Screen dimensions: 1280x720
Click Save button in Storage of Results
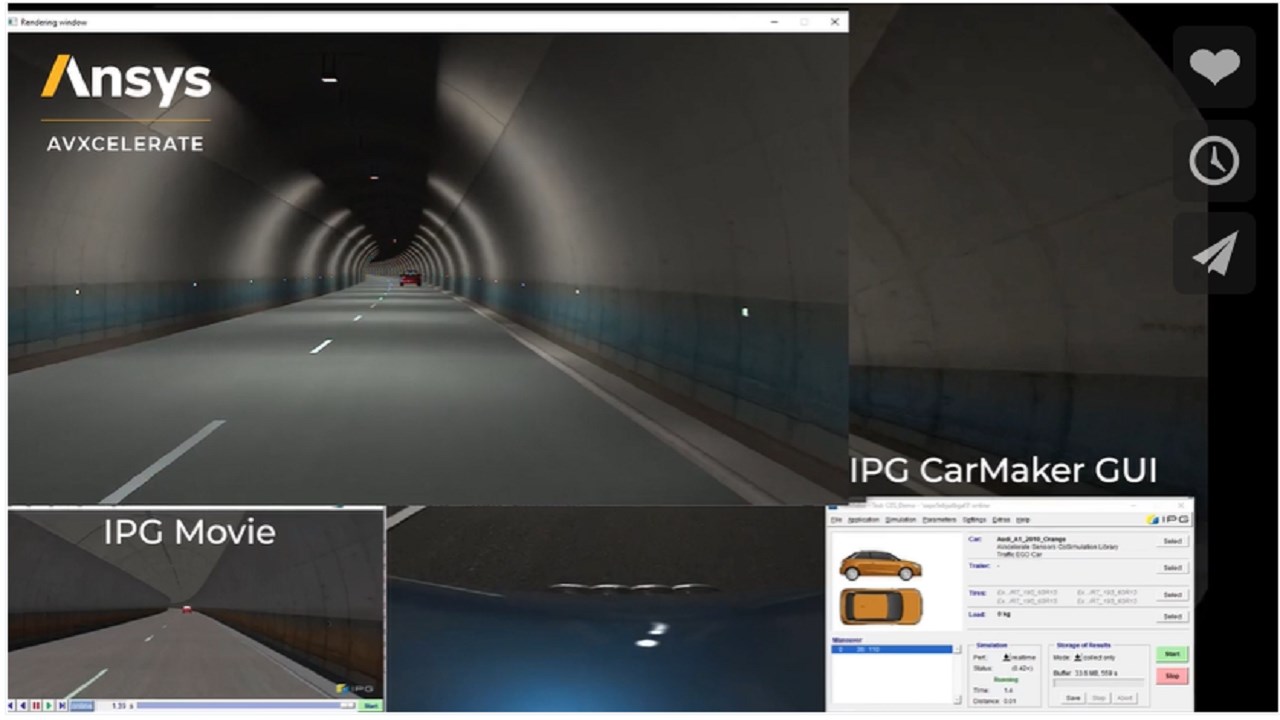[1073, 698]
